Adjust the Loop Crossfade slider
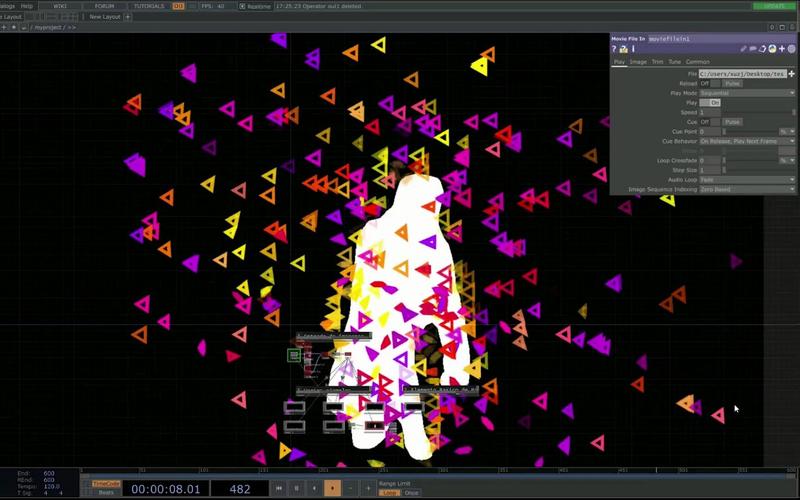Viewport: 800px width, 500px height. coord(750,160)
